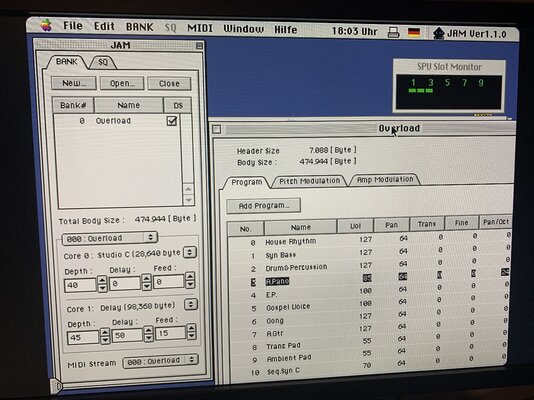Open the JAM Ver1.1.0 application menu icon
This screenshot has height=400, width=534.
point(439,33)
